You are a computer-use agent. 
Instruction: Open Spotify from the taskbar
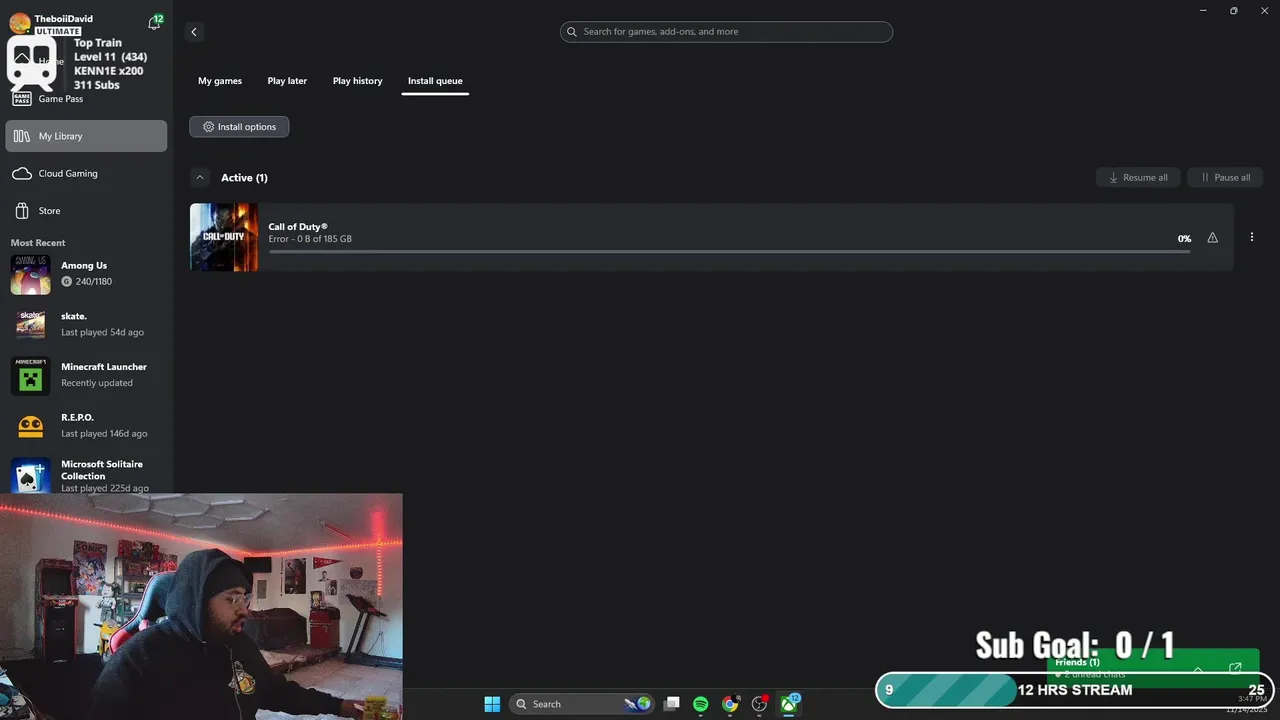pos(701,704)
